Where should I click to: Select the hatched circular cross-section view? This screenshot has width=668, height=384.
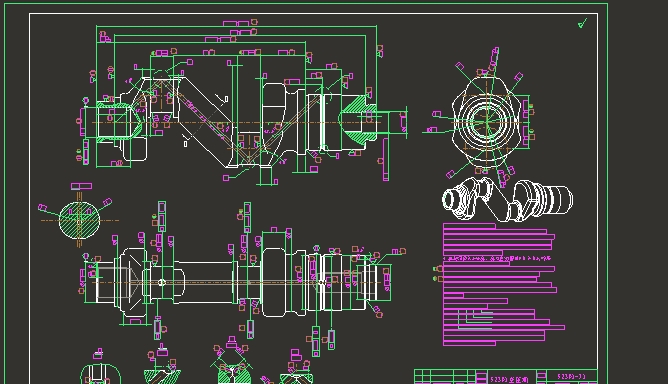(x=79, y=220)
